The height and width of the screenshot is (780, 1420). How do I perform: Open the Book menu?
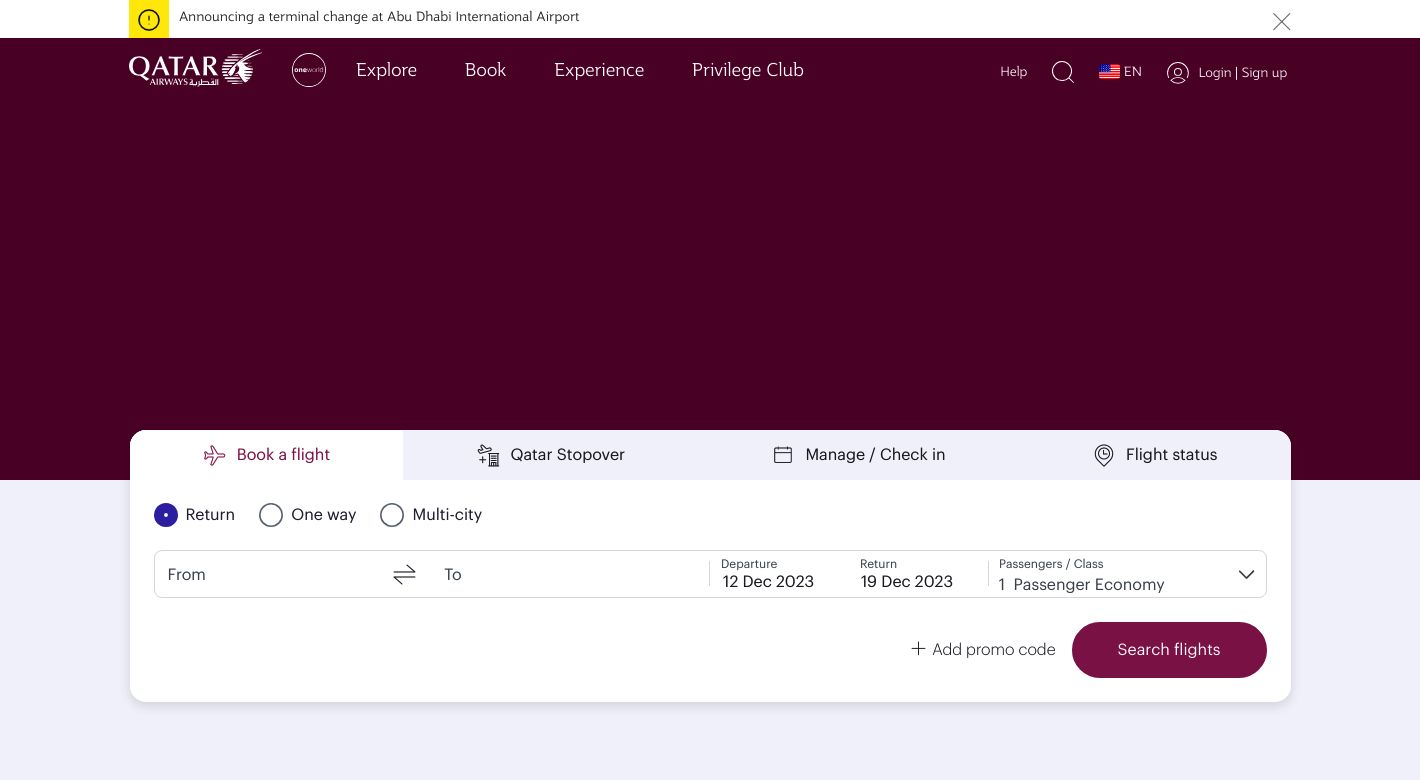485,70
